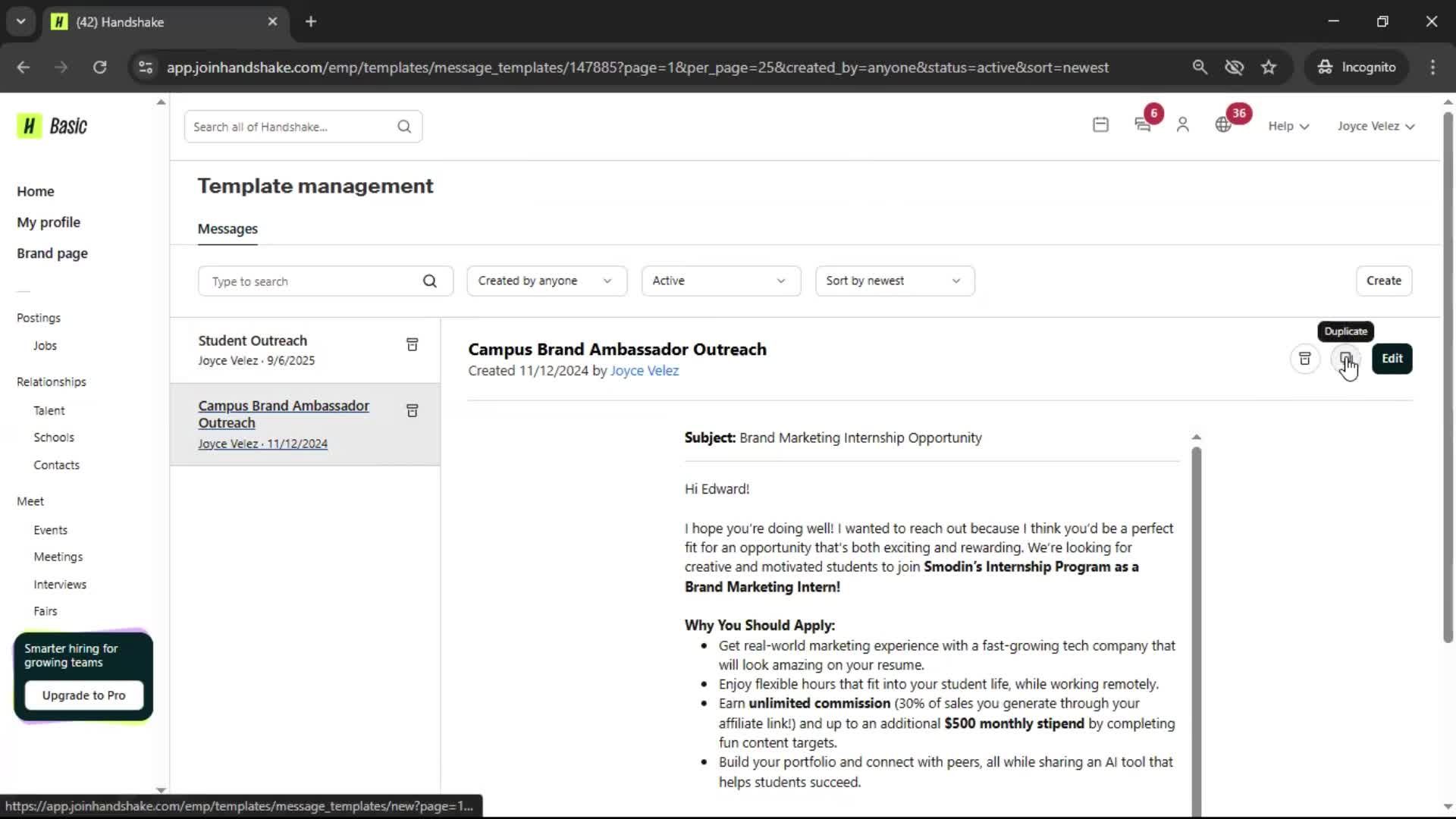Image resolution: width=1456 pixels, height=819 pixels.
Task: Expand the Help menu
Action: 1288,126
